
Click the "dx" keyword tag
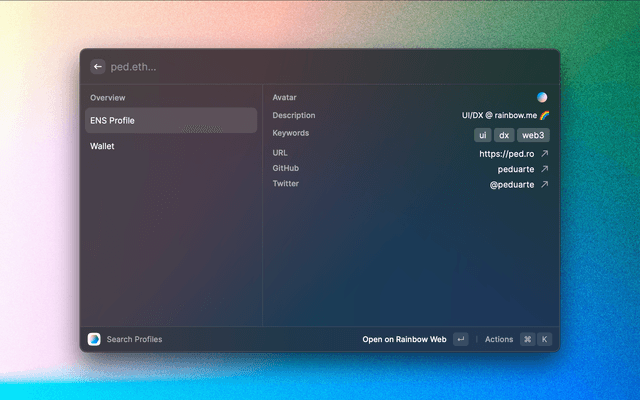504,135
